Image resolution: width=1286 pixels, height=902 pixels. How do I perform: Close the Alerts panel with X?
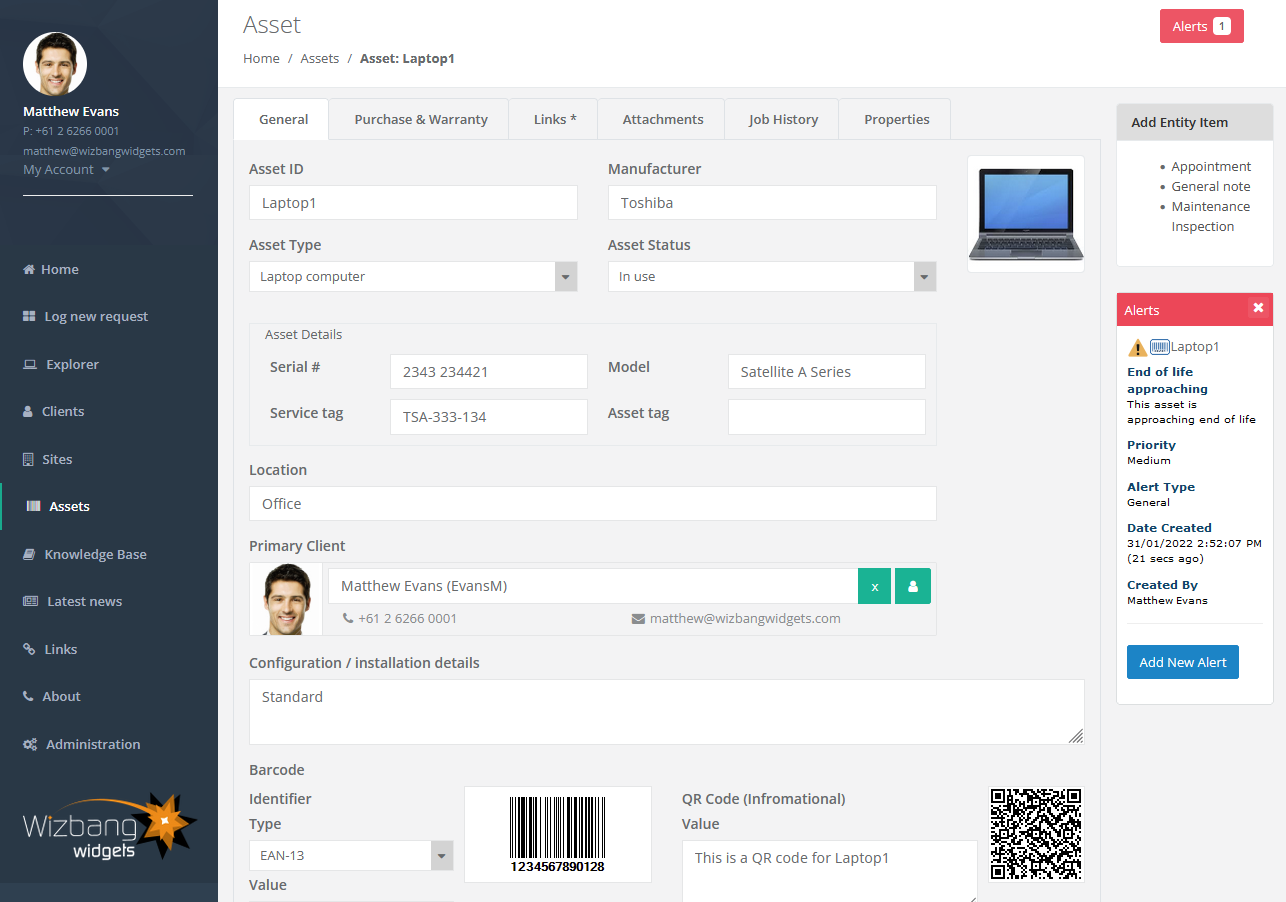pyautogui.click(x=1258, y=308)
